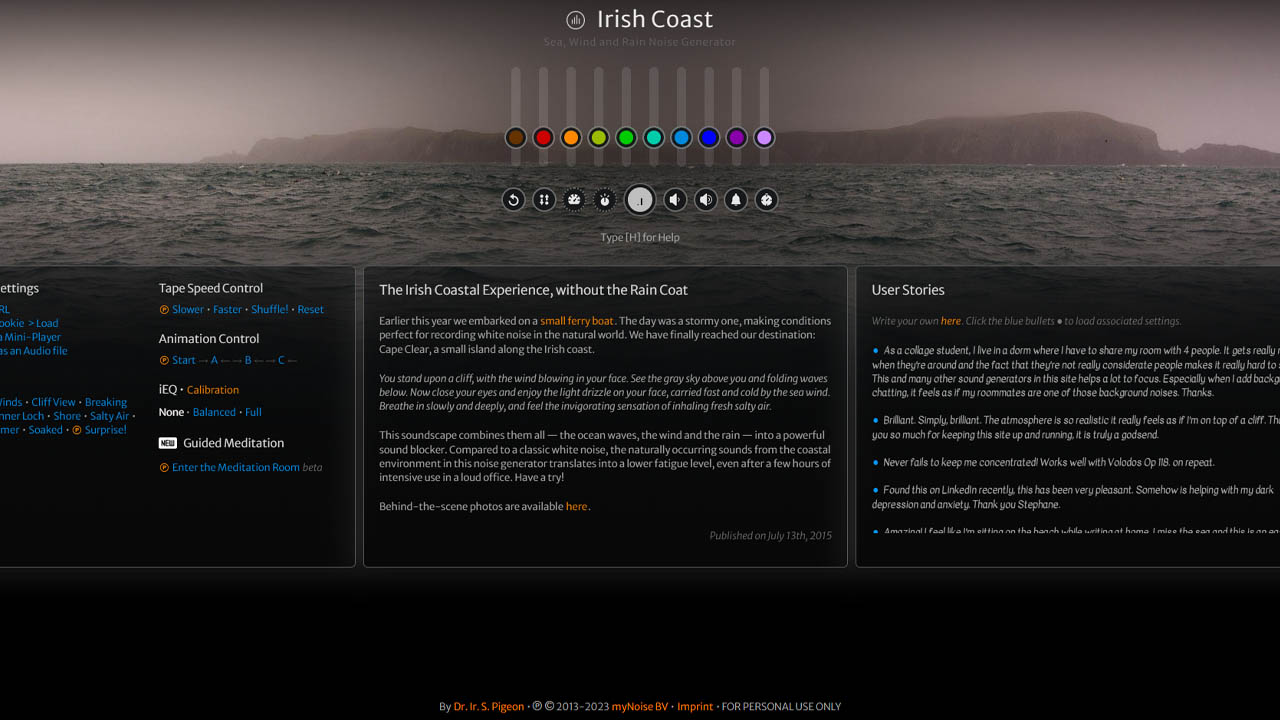Open the Calibration link next to iEQ

click(212, 390)
